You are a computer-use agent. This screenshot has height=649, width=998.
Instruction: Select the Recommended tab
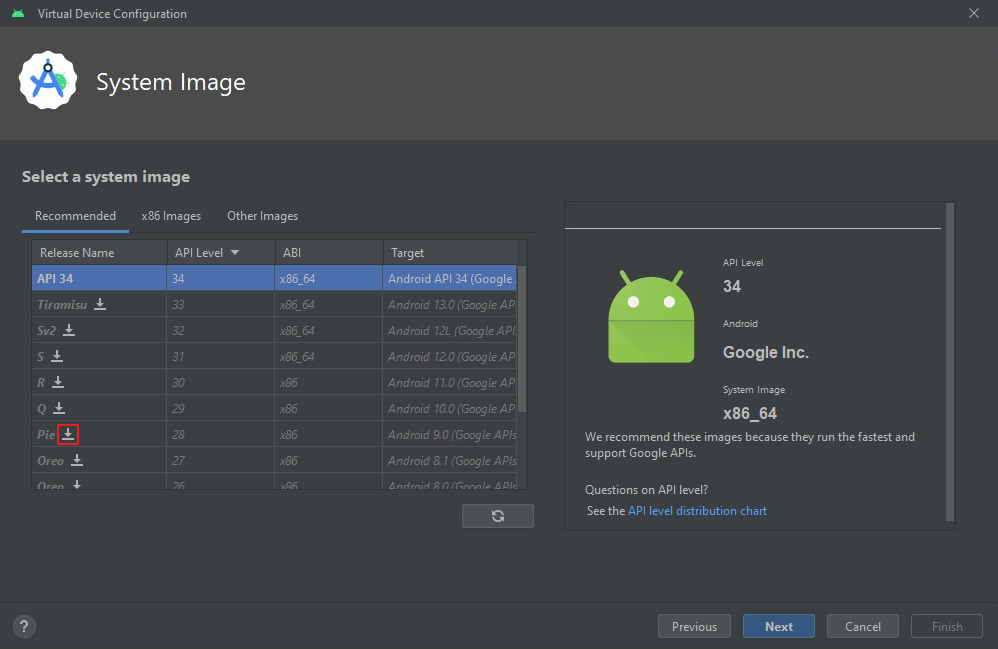[x=75, y=216]
